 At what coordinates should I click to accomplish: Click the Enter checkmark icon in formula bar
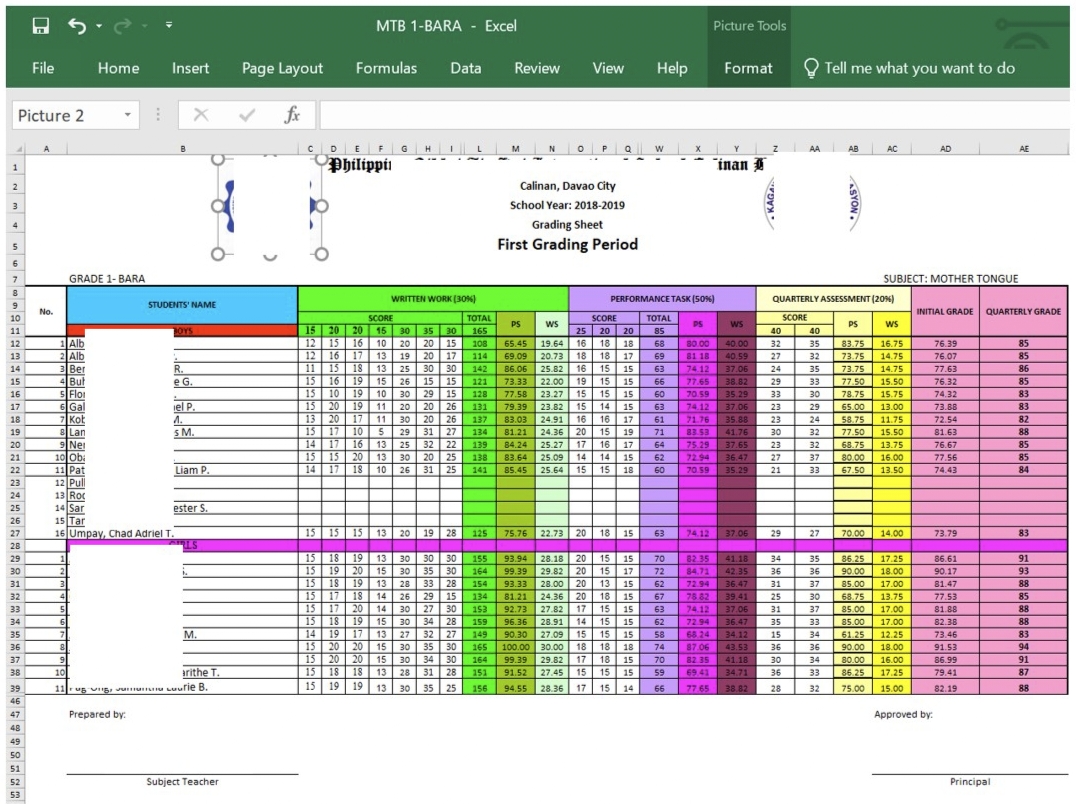click(x=247, y=115)
